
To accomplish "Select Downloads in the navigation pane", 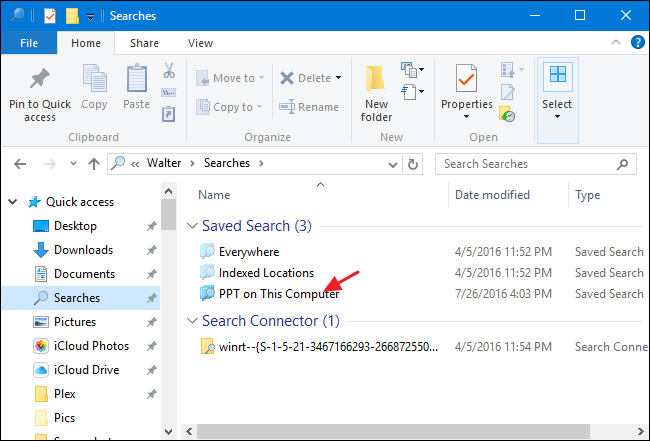I will click(x=83, y=250).
